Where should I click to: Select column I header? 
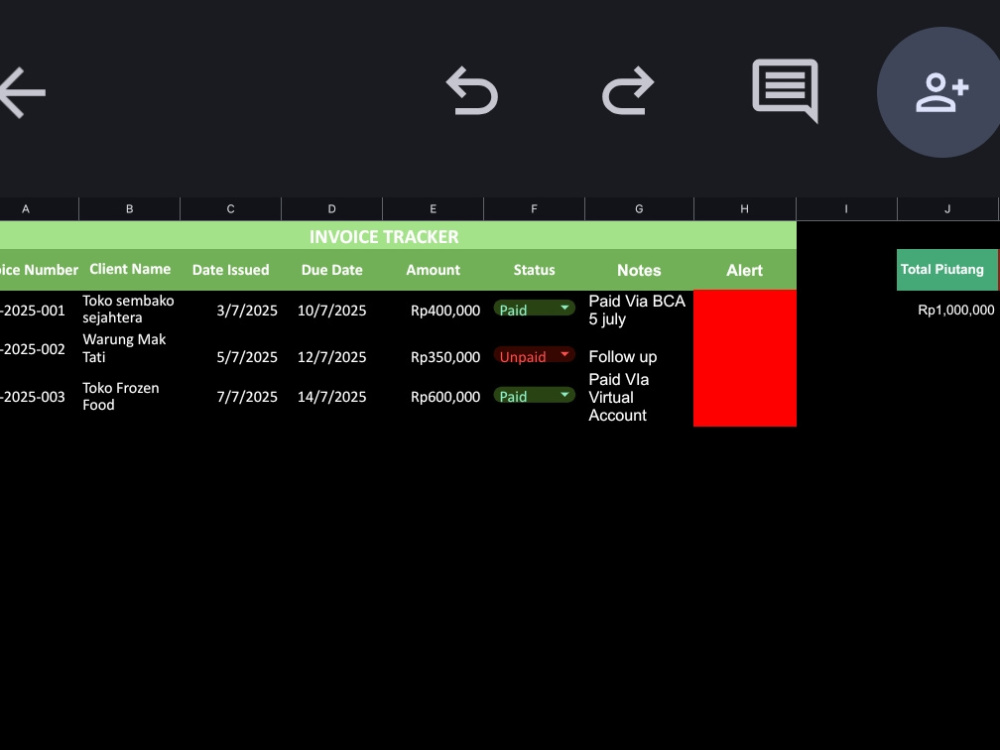846,209
